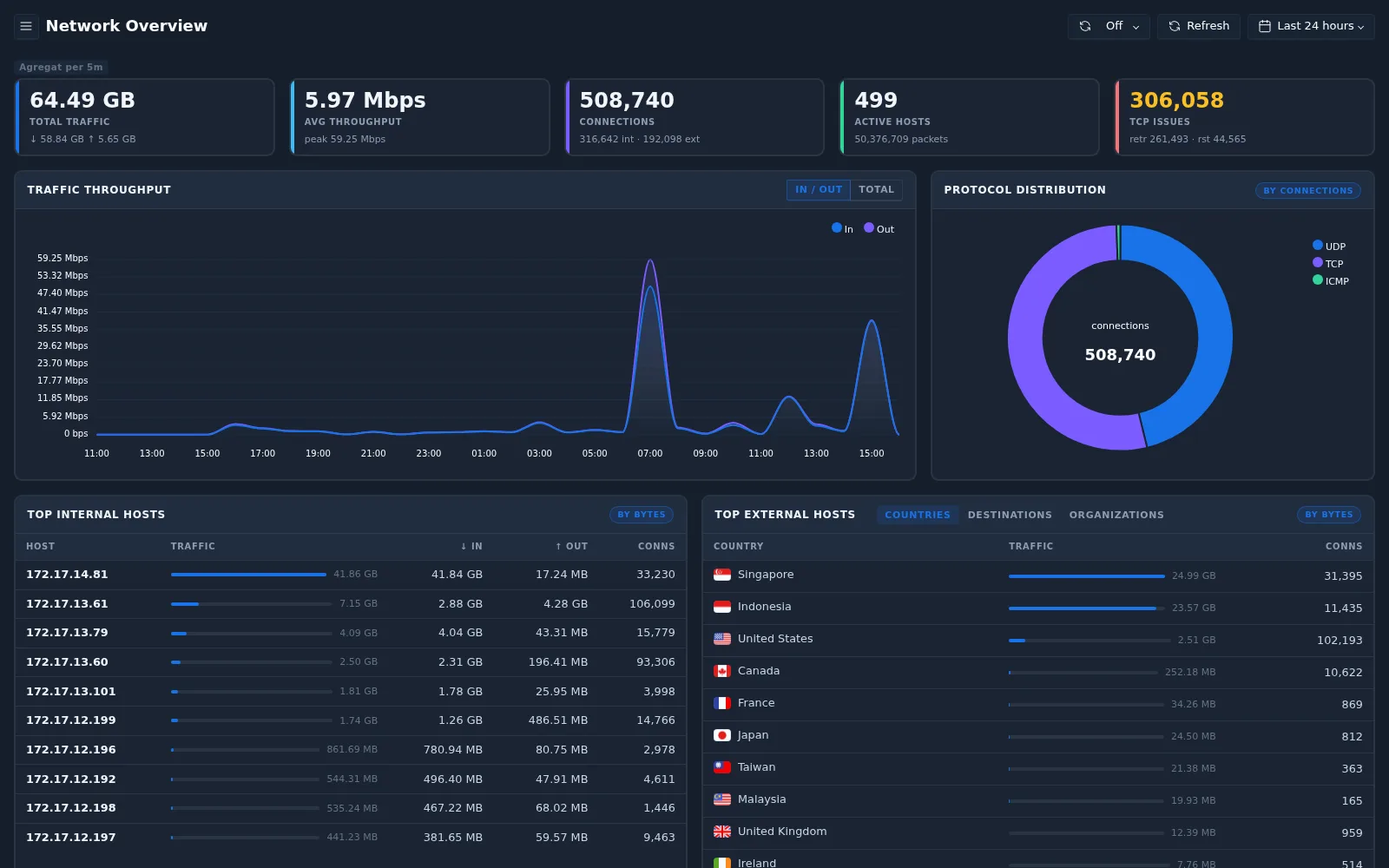Click the auto-refresh cycle icon
This screenshot has height=868, width=1389.
click(1085, 26)
